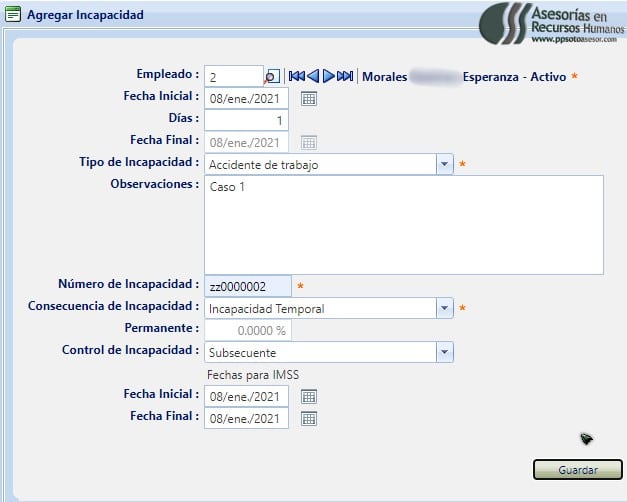Click into the Empleado number field

[234, 76]
